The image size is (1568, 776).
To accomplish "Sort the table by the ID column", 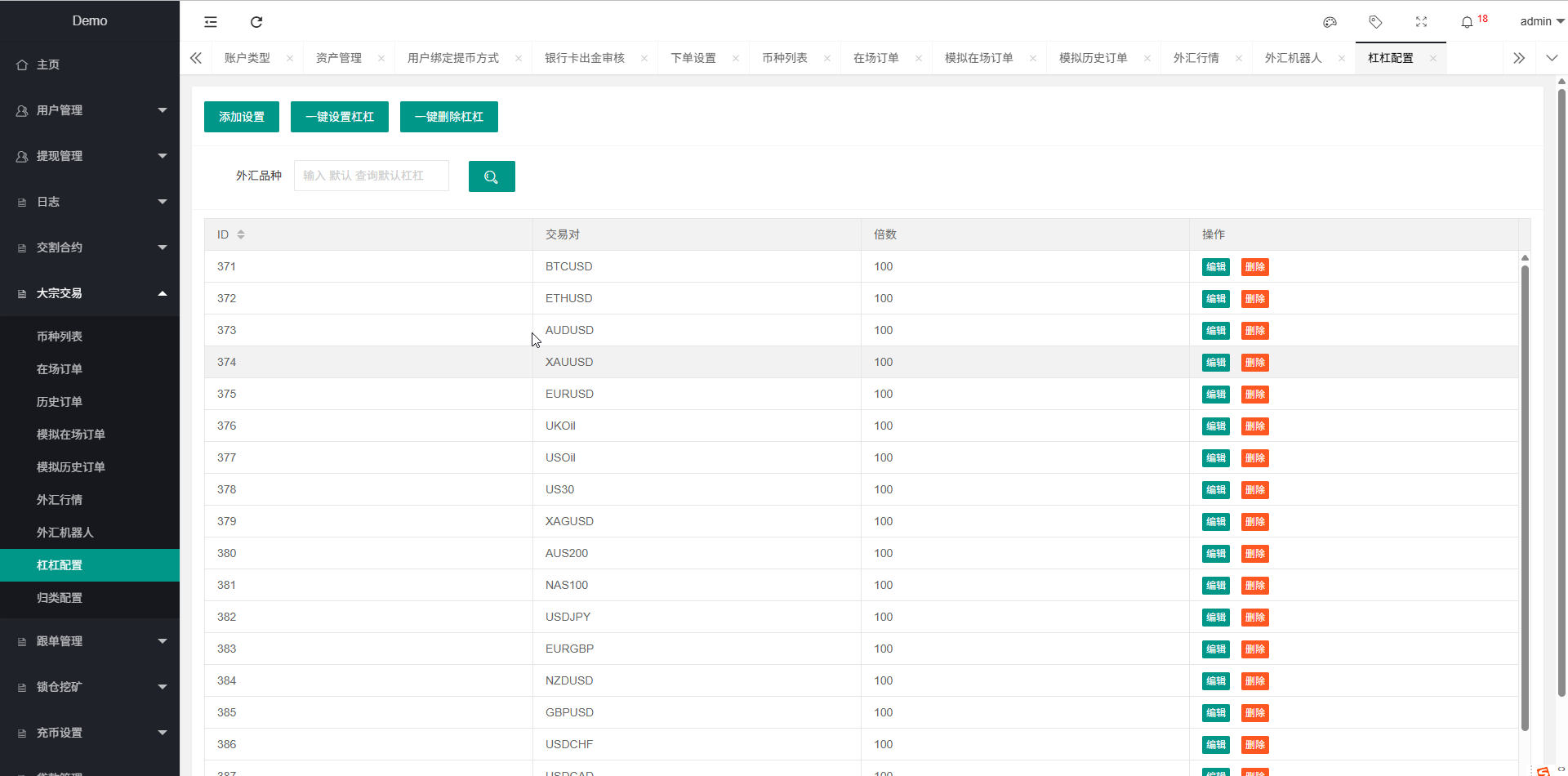I will [241, 234].
